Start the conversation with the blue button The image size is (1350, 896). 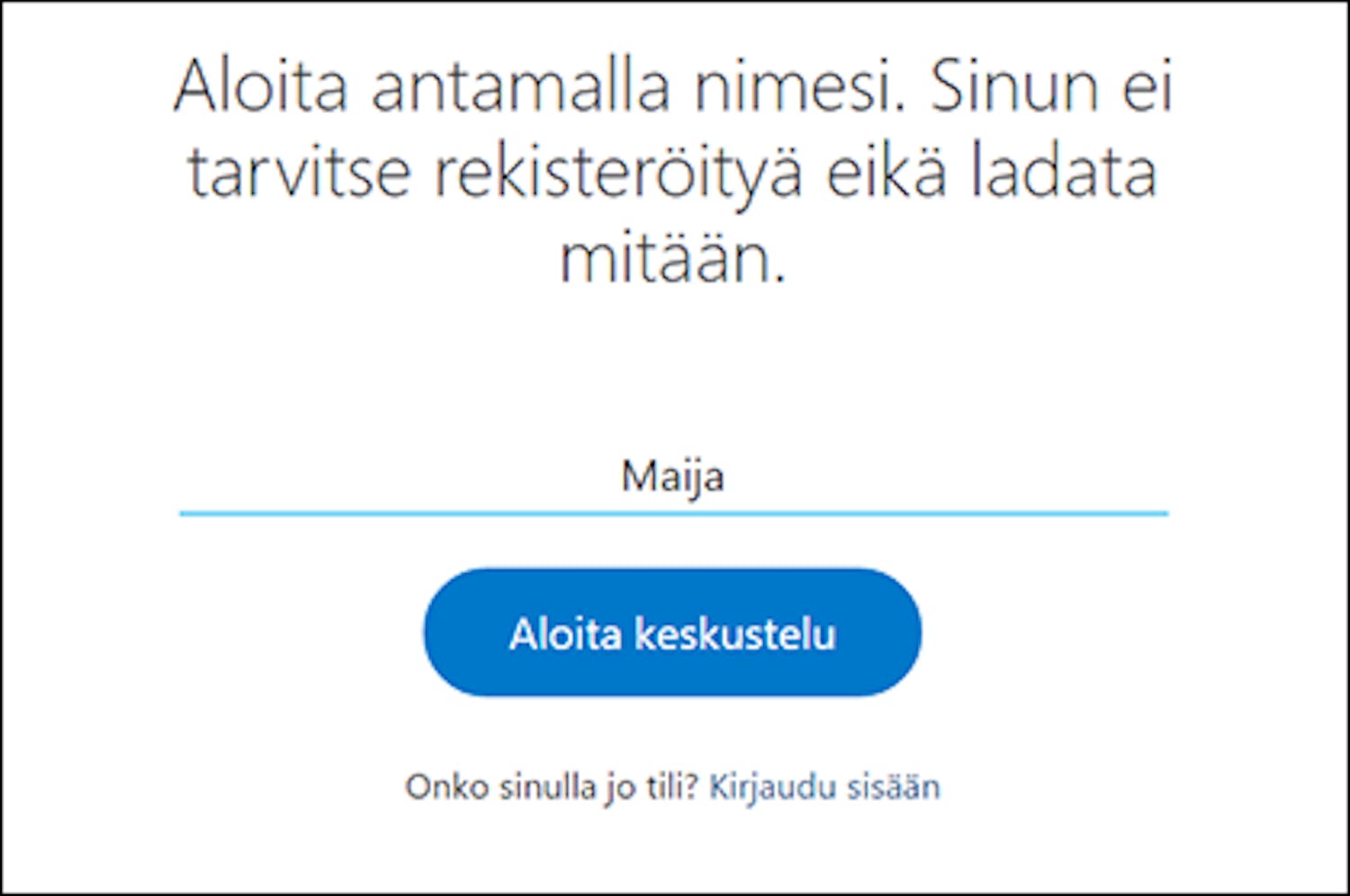click(672, 632)
